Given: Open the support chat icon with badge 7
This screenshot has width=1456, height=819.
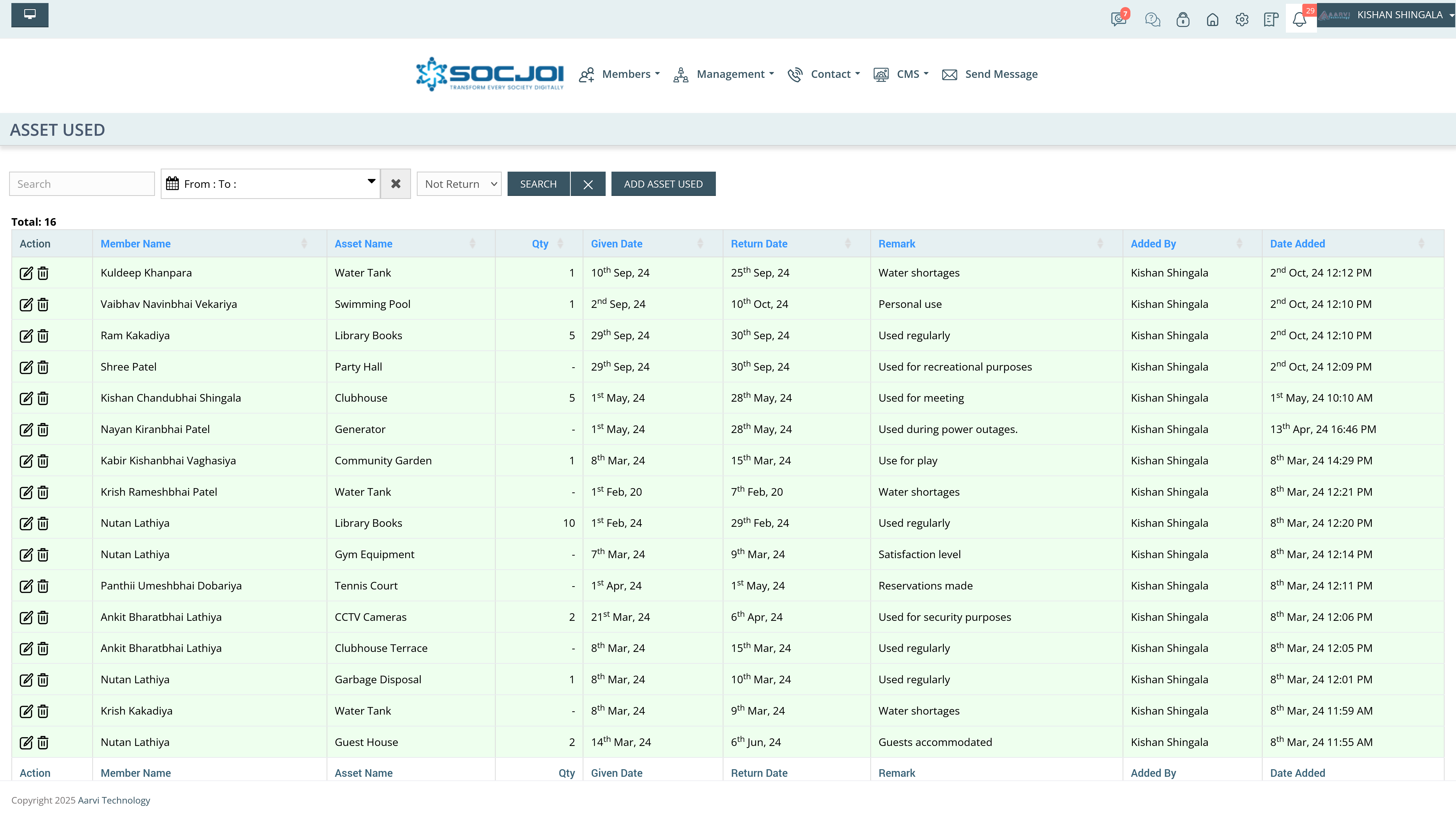Looking at the screenshot, I should point(1119,19).
